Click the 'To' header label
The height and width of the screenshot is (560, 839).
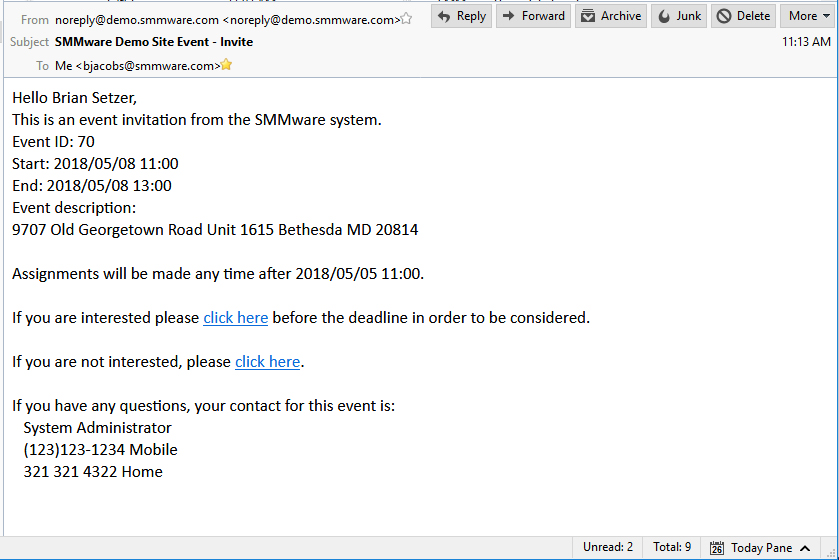pyautogui.click(x=43, y=66)
